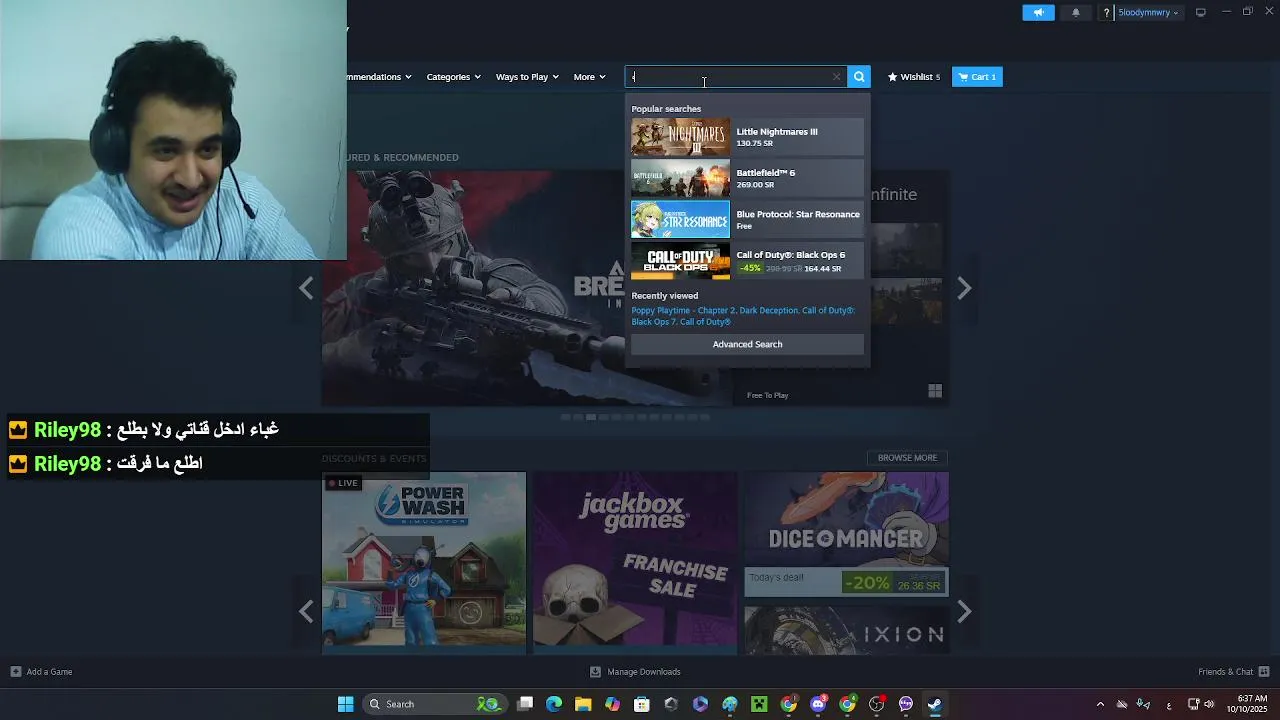Go to previous featured game arrow

point(306,288)
